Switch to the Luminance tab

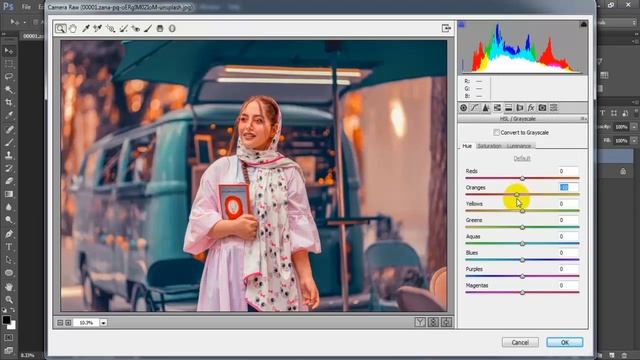click(519, 146)
